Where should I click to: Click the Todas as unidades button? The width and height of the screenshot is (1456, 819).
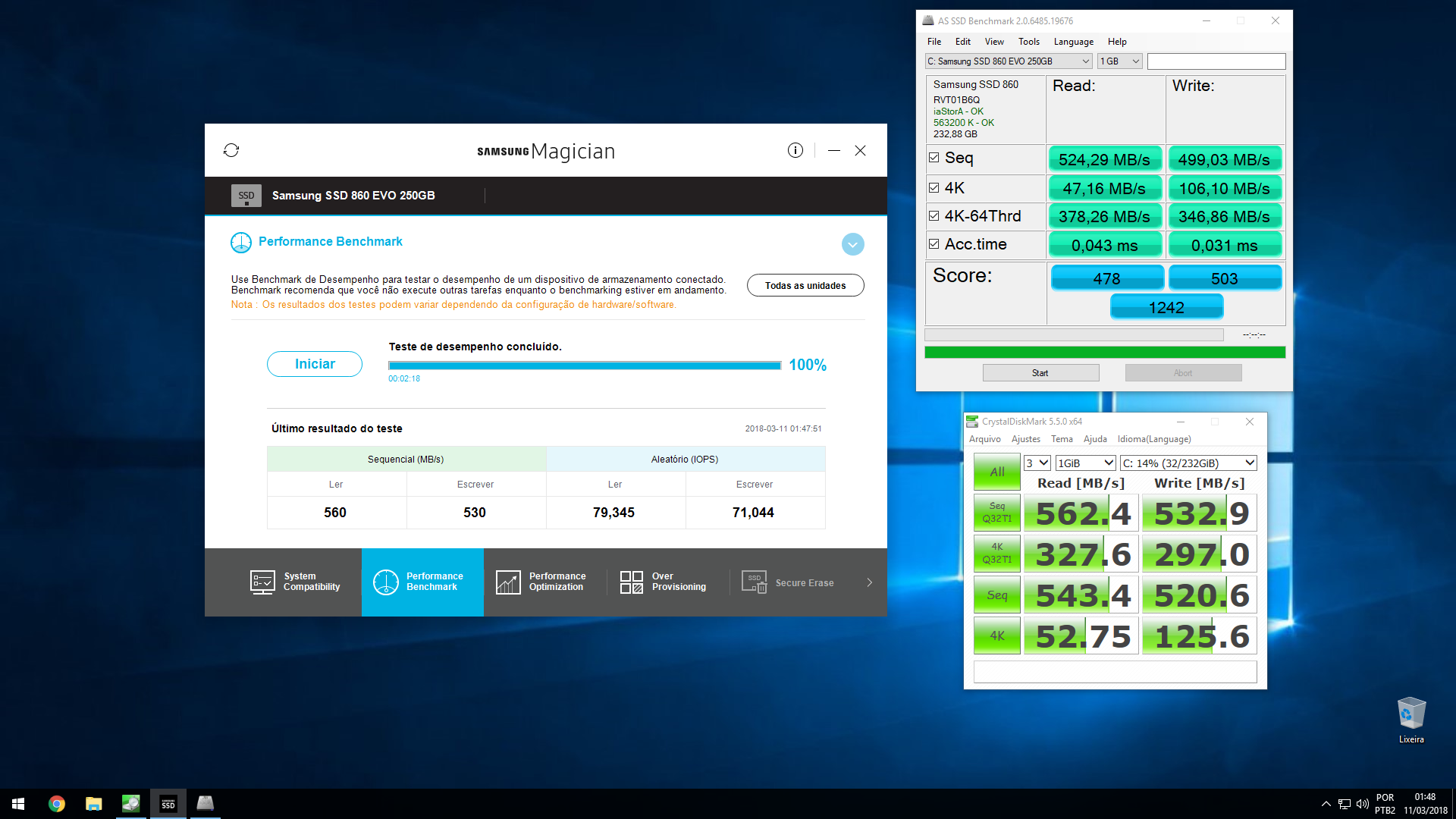tap(805, 285)
